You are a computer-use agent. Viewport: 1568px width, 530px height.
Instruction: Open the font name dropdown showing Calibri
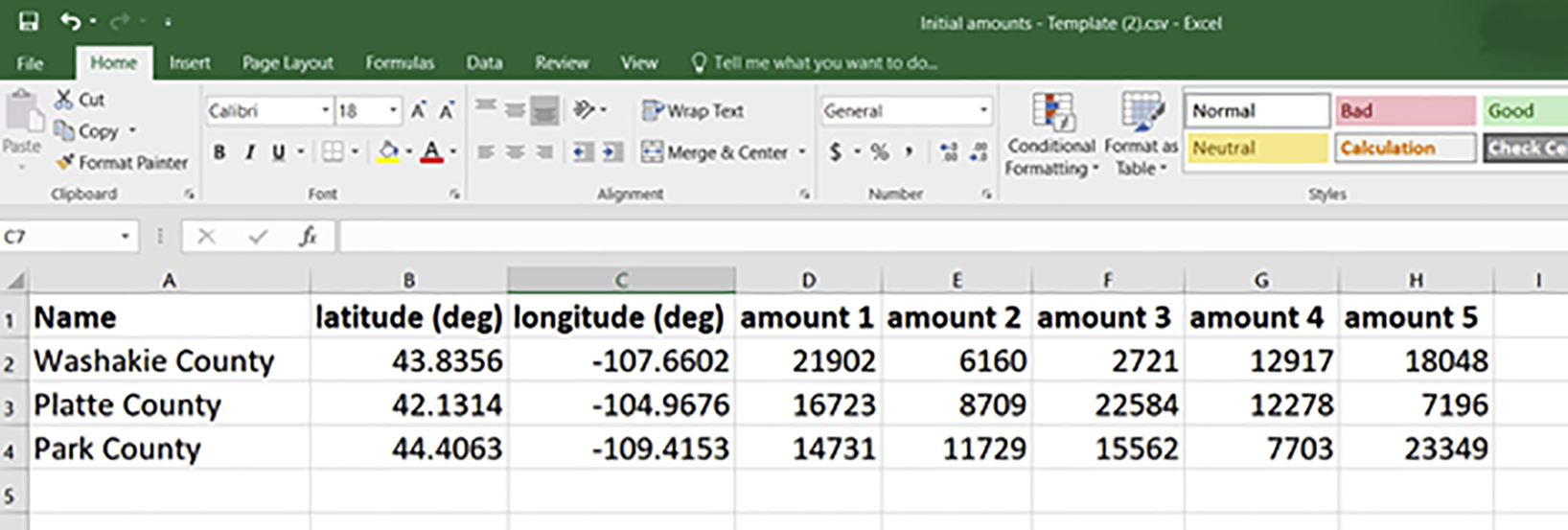pos(324,111)
